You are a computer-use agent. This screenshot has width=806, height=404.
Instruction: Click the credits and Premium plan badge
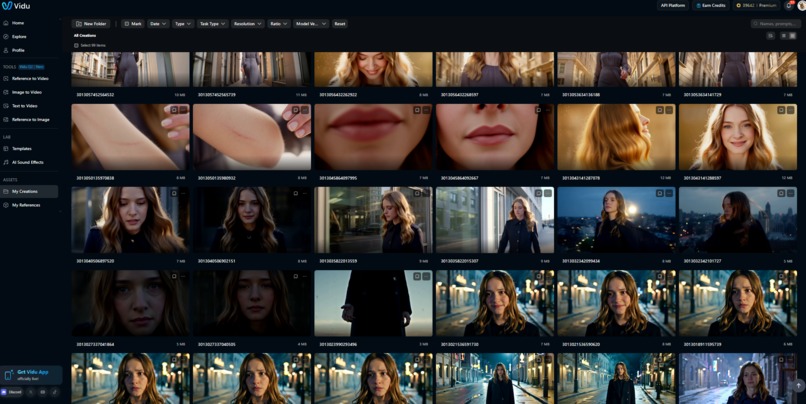coord(757,5)
